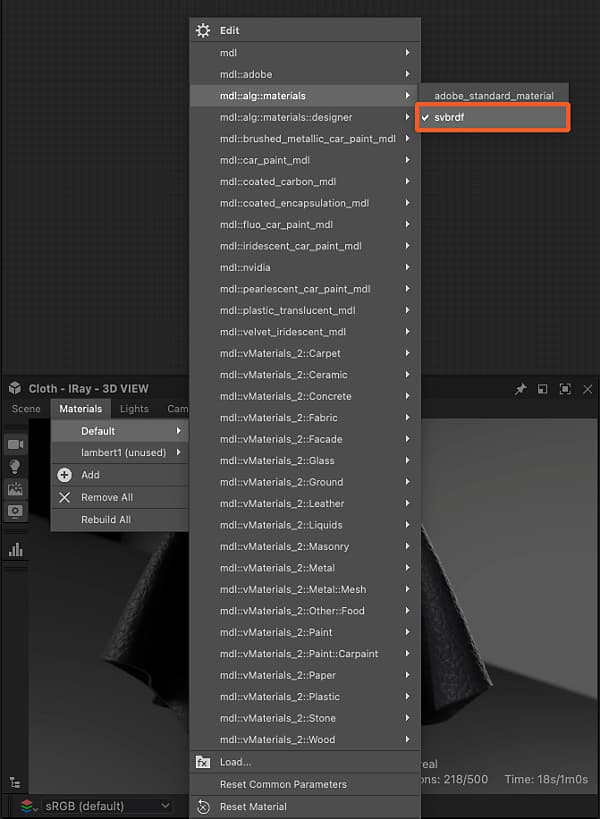Click the Edit gear icon
The width and height of the screenshot is (600, 819).
[x=203, y=30]
